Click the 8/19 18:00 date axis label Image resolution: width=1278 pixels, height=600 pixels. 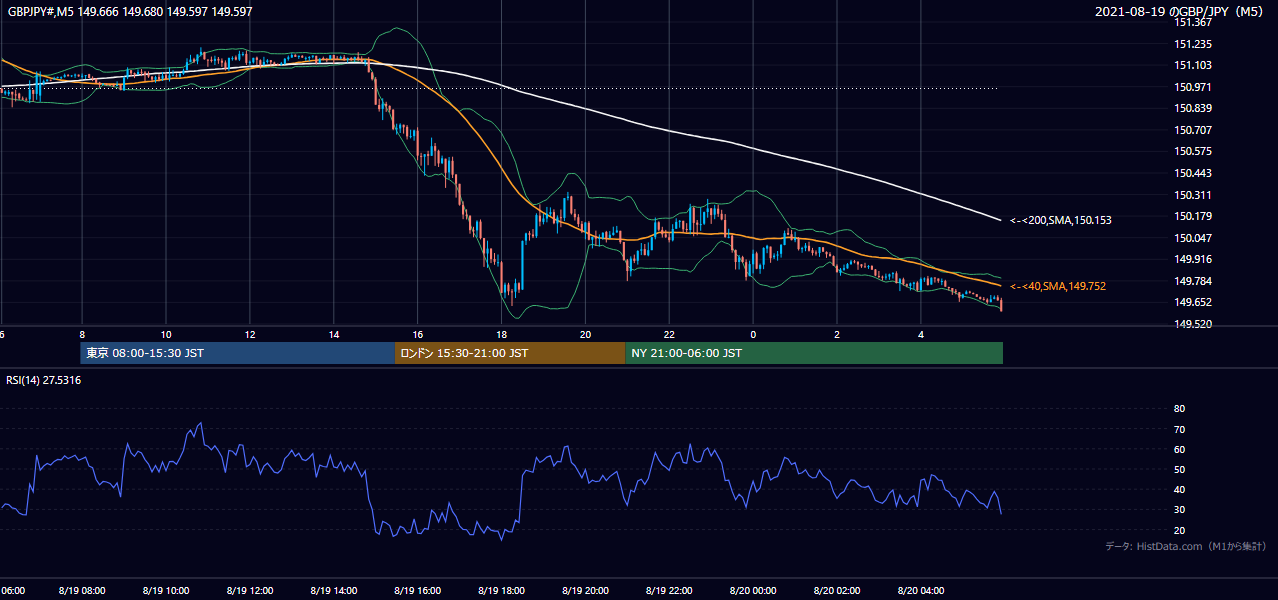pyautogui.click(x=501, y=591)
